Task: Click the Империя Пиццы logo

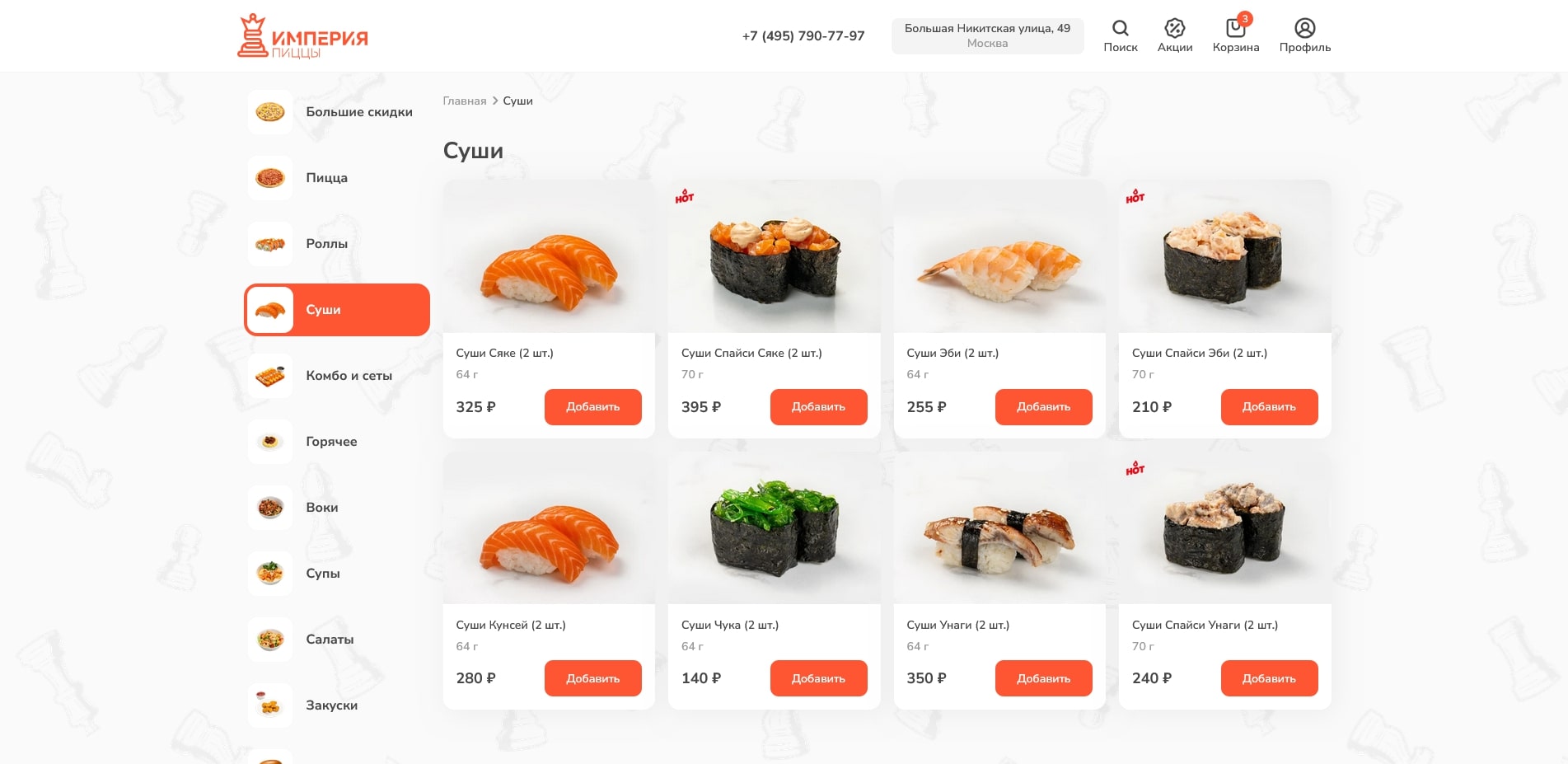Action: point(302,36)
